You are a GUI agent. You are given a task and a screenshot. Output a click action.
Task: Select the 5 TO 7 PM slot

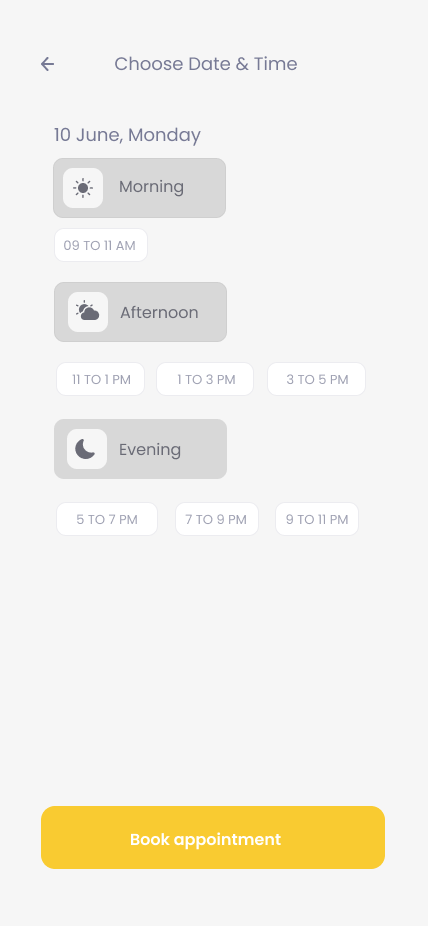coord(107,519)
